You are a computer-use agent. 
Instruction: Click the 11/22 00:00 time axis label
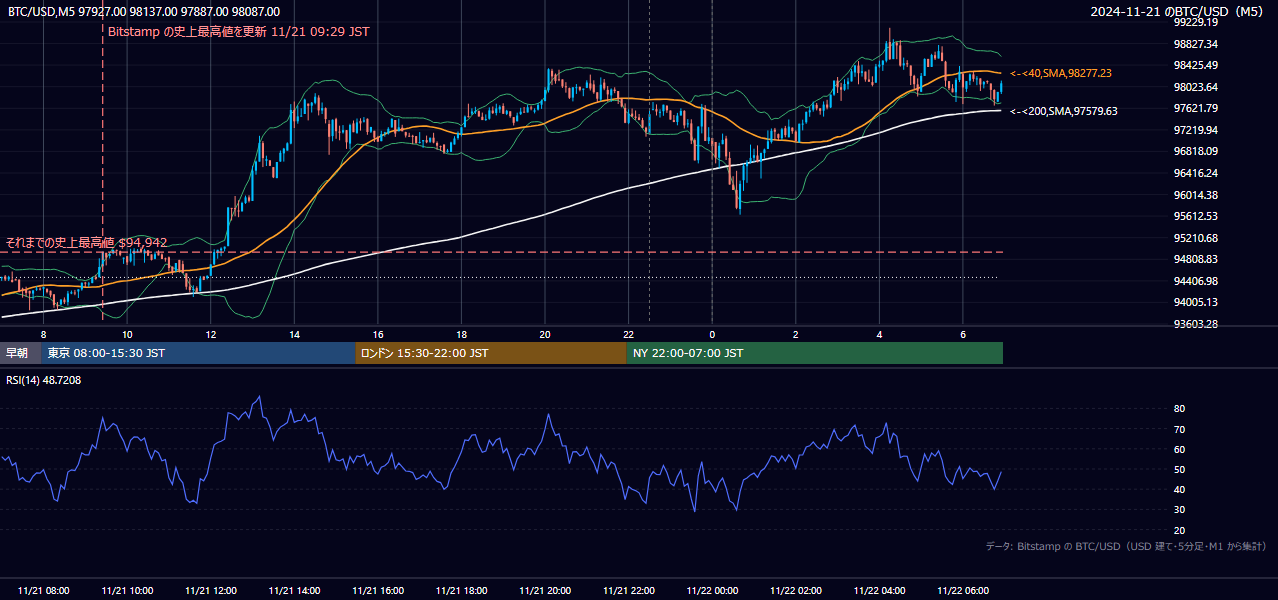[x=712, y=591]
